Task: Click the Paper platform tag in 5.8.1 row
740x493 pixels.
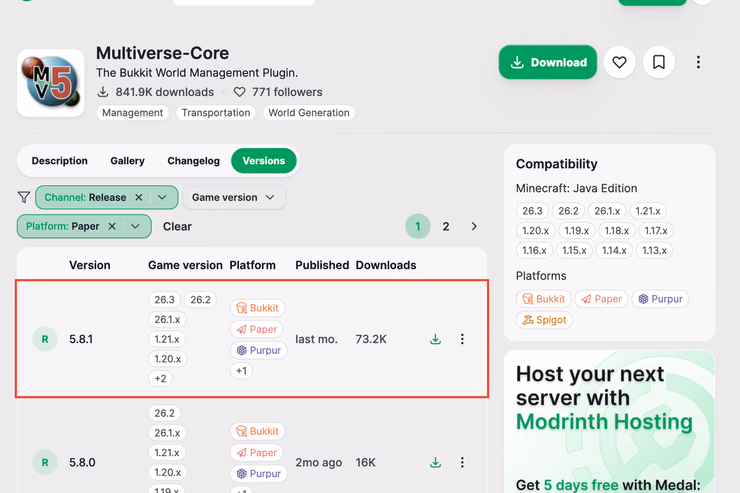Action: [257, 329]
